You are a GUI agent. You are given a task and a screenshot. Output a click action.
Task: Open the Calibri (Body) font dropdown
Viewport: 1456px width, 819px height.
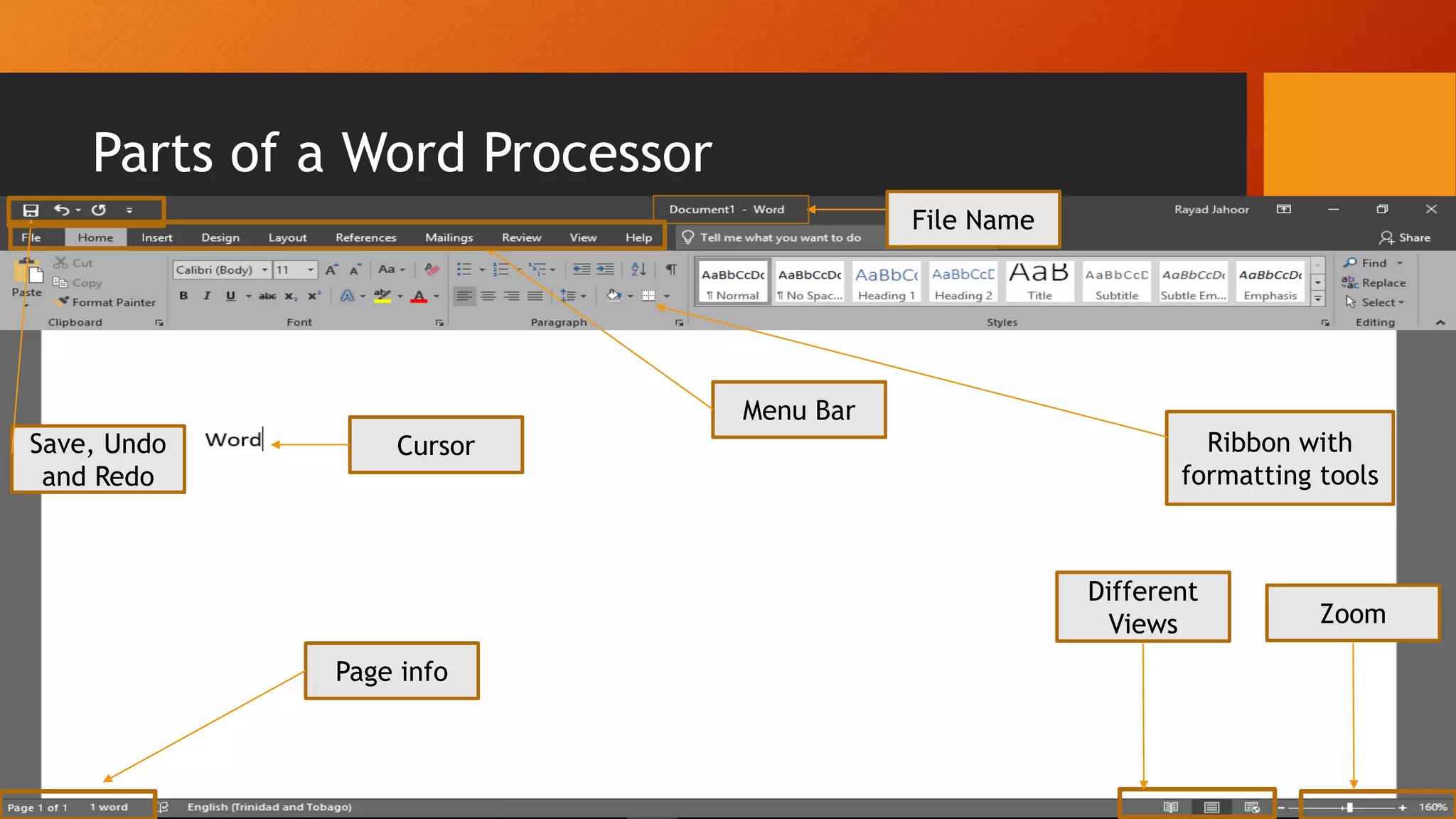[264, 269]
